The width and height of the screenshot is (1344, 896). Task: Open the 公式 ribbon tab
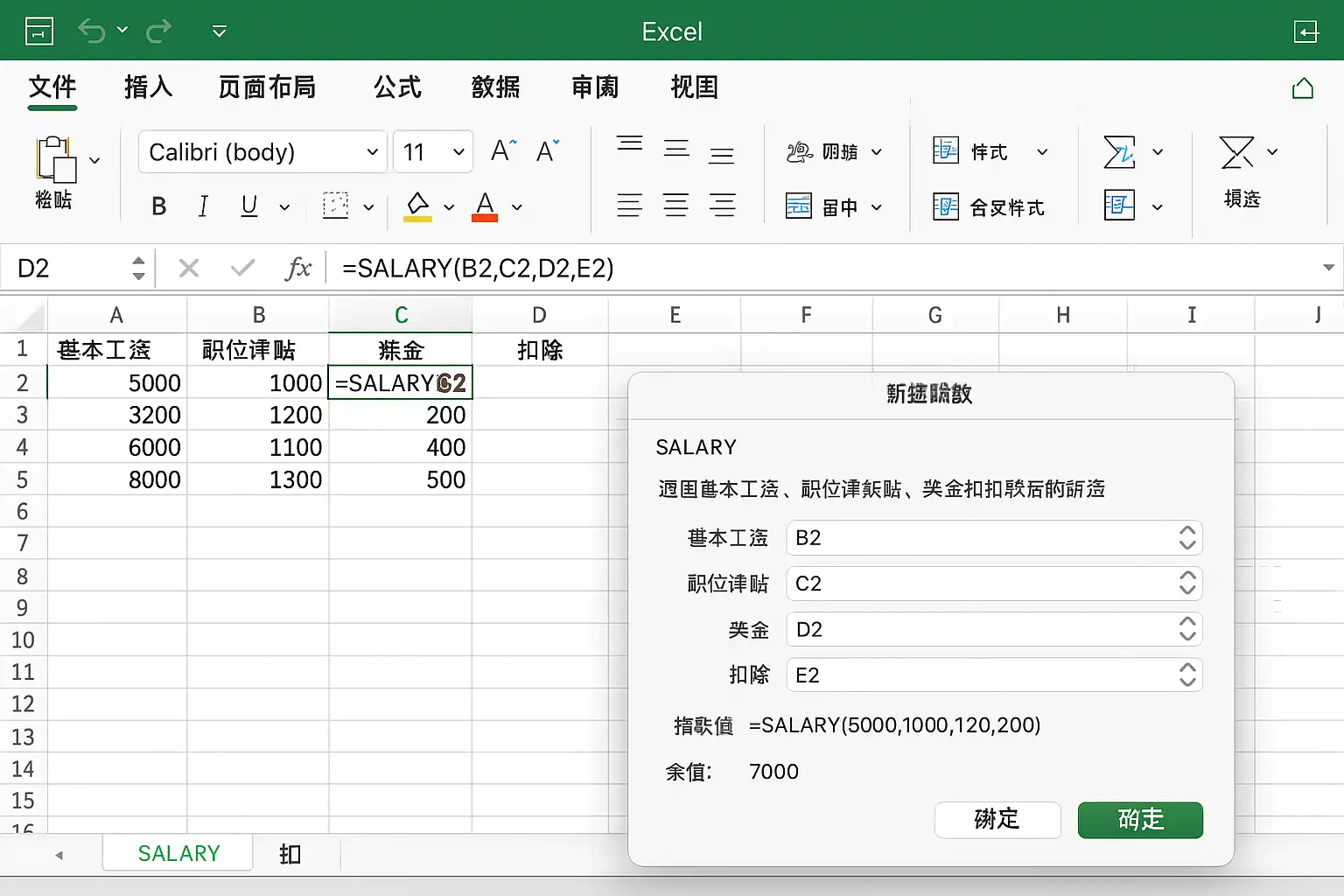[x=397, y=87]
